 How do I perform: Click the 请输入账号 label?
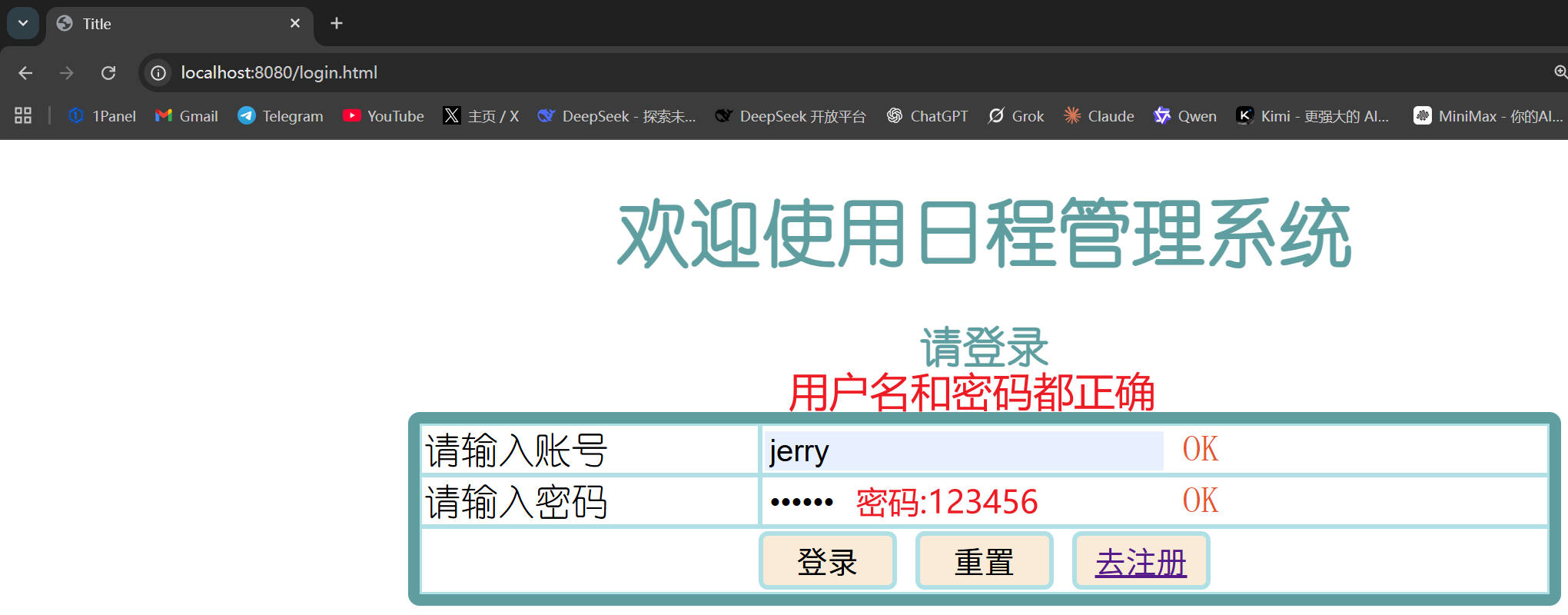coord(516,450)
